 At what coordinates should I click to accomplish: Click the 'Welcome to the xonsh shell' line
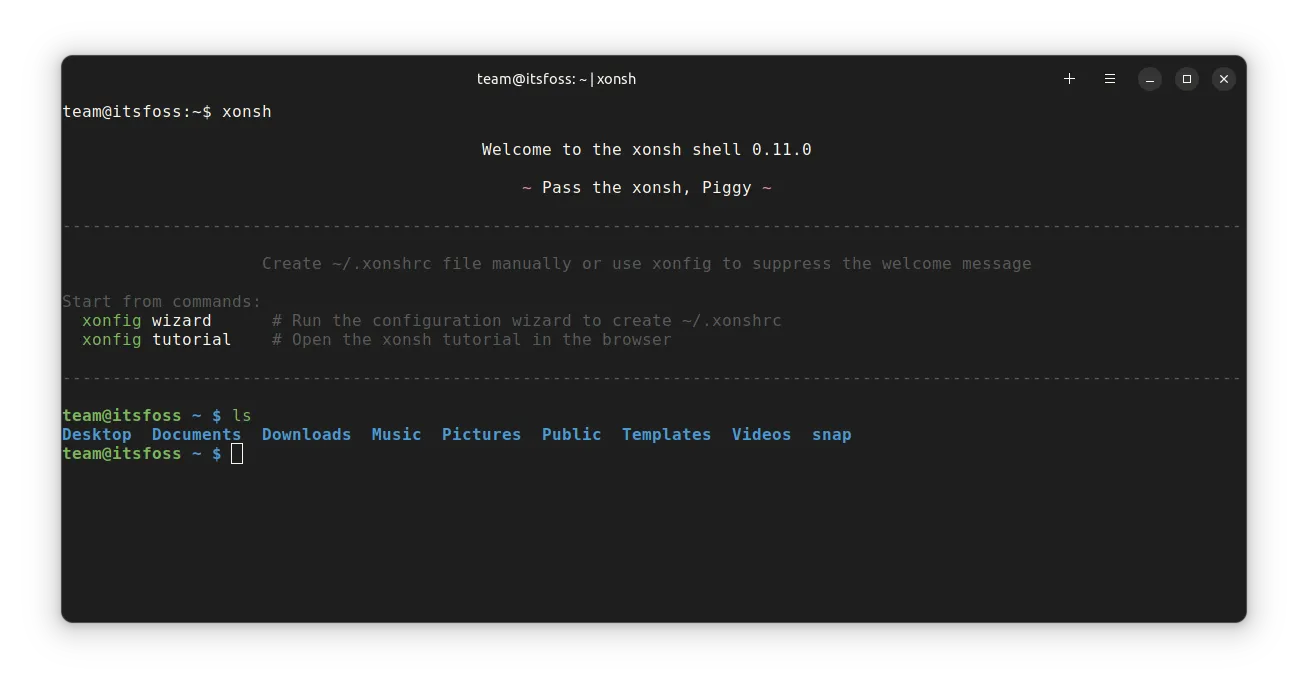pos(646,150)
